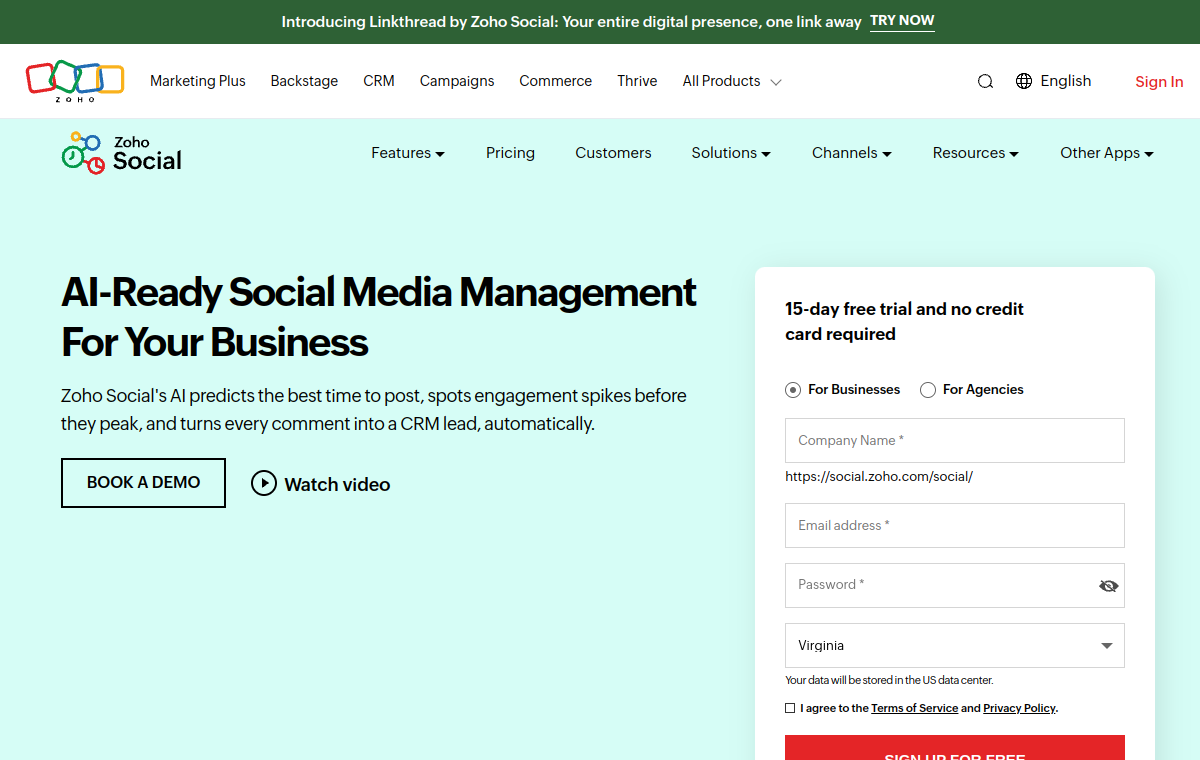
Task: Open Campaigns in the top navigation
Action: 457,81
